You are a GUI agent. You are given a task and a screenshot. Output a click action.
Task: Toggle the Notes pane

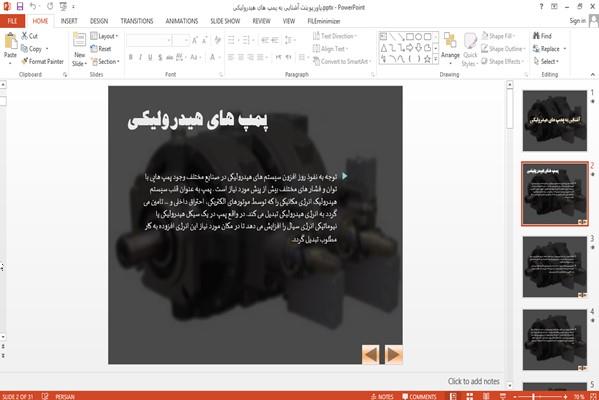click(x=382, y=396)
